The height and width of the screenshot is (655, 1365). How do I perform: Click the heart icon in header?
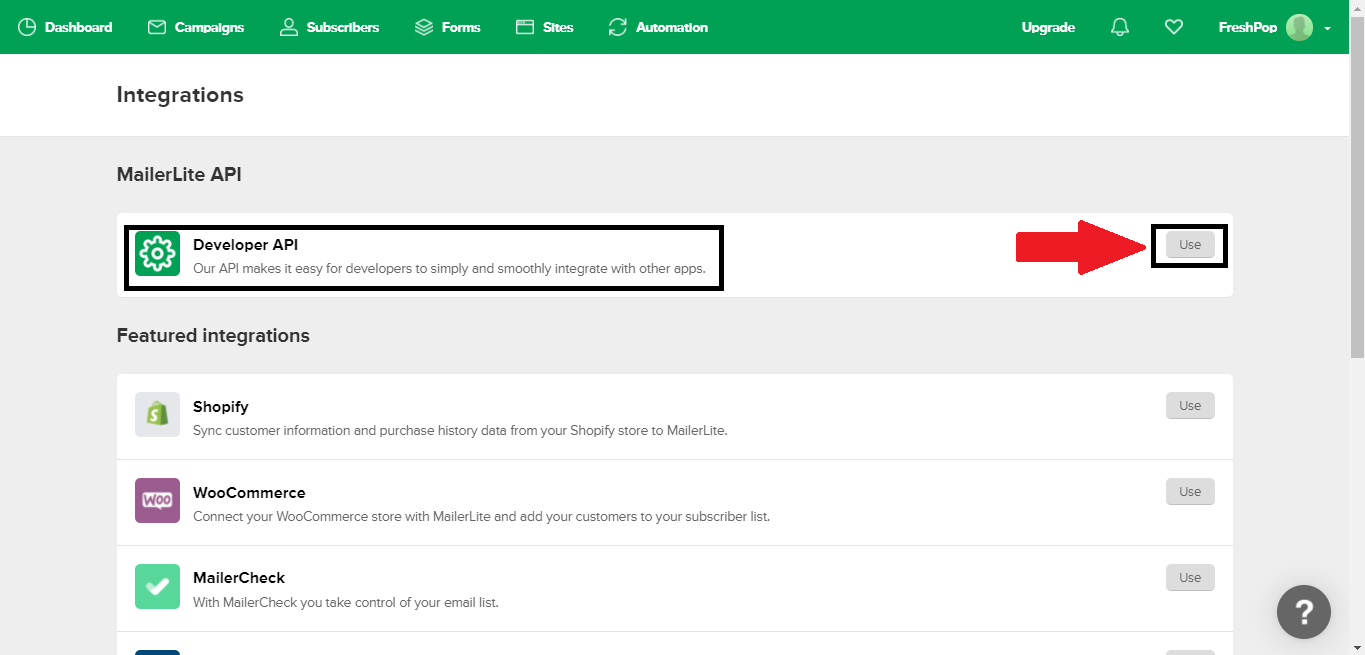coord(1174,27)
